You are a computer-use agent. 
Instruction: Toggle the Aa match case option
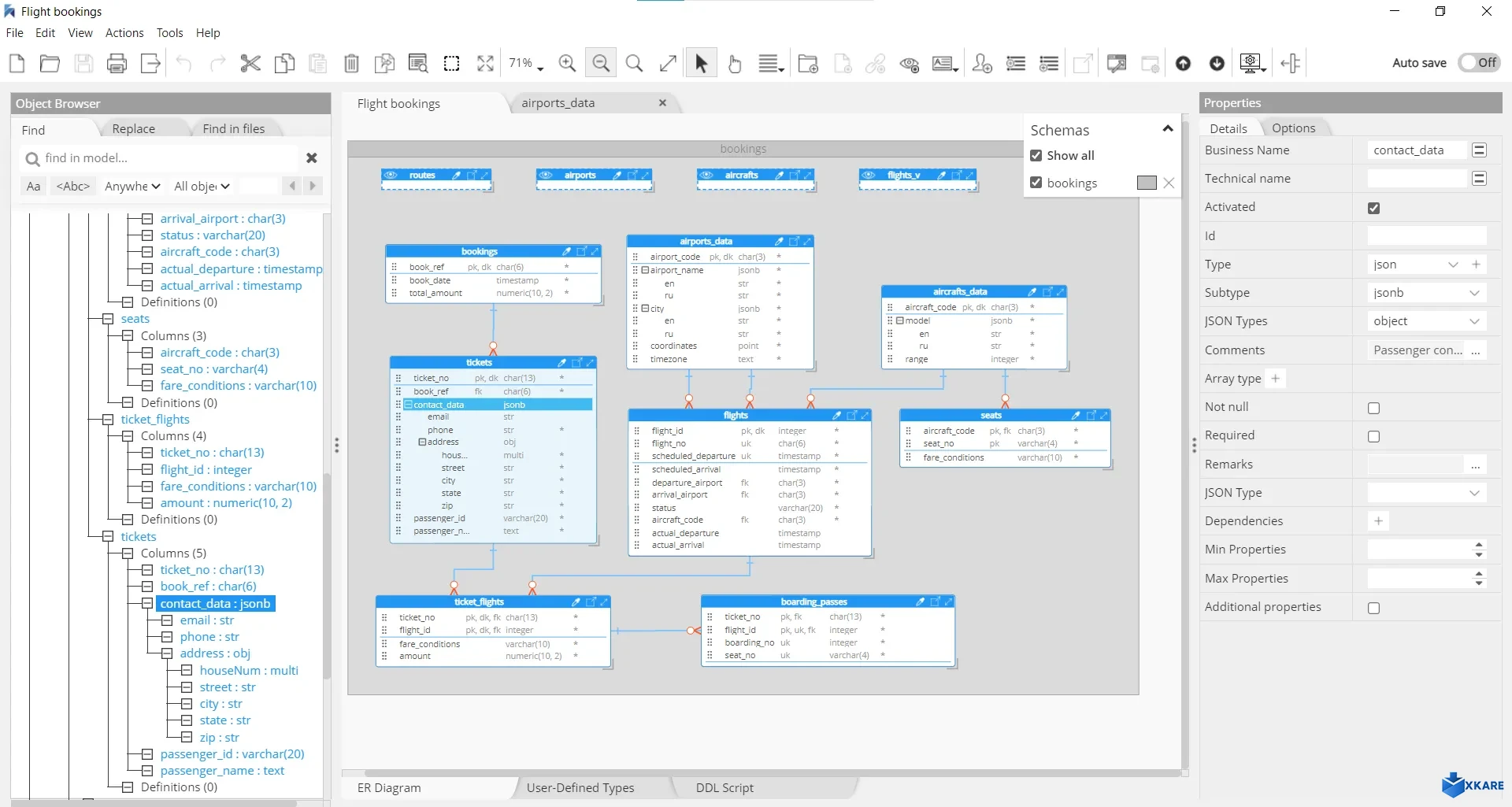(33, 187)
